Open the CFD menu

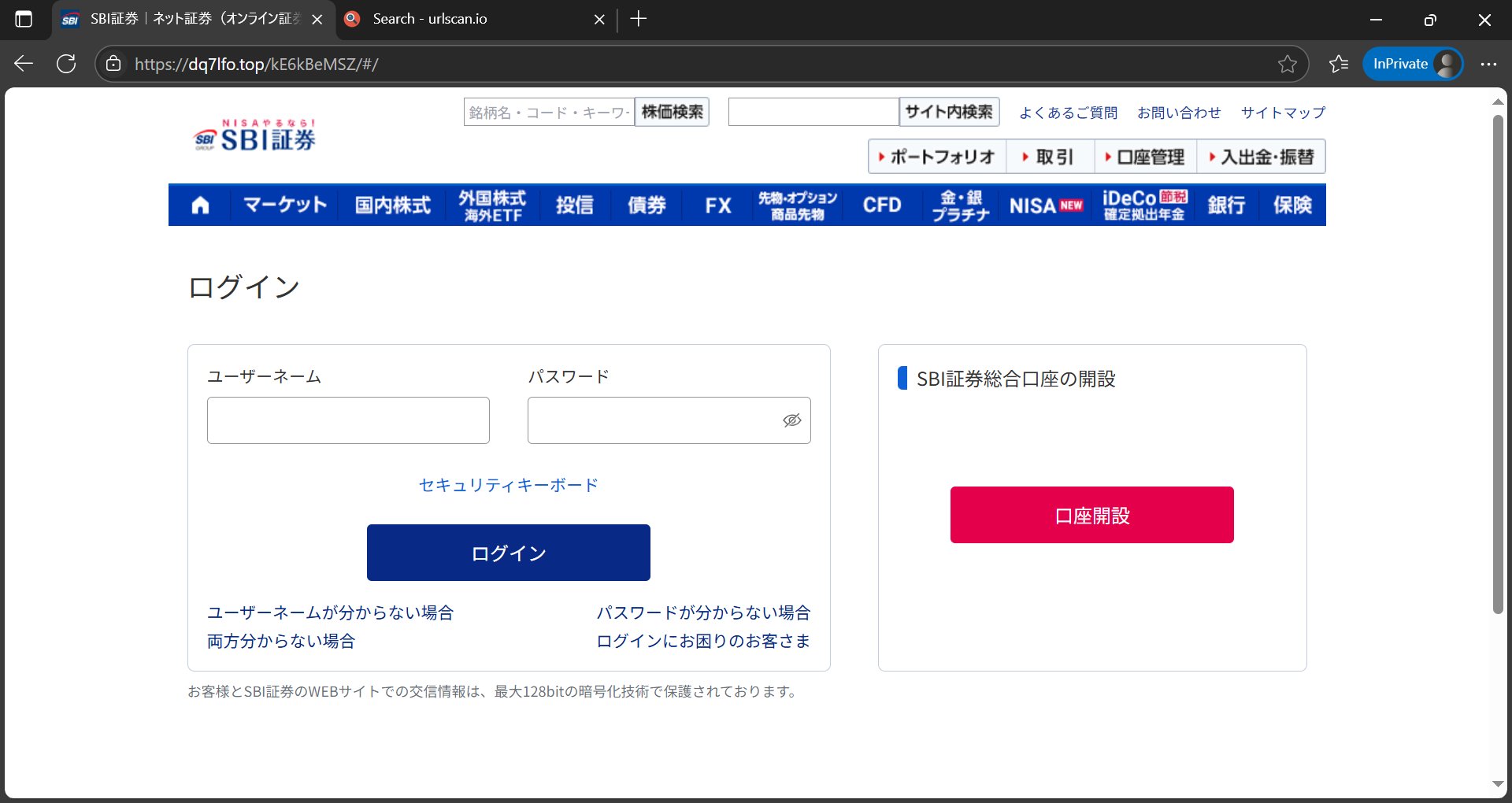coord(882,205)
